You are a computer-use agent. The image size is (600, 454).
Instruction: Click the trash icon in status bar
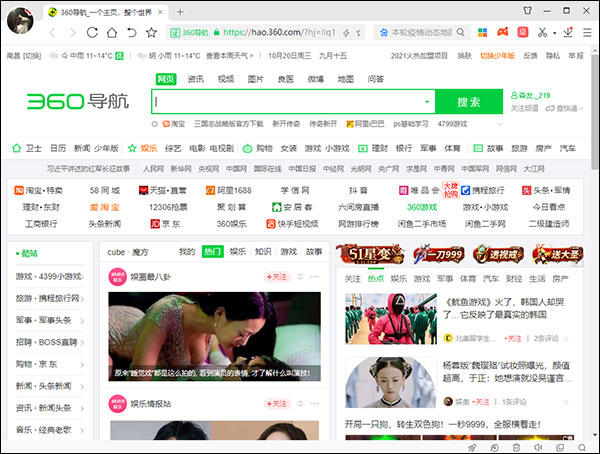point(516,447)
